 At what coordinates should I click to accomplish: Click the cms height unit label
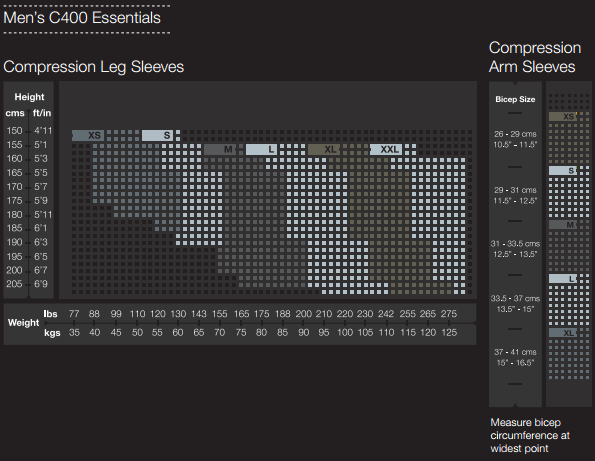(15, 113)
